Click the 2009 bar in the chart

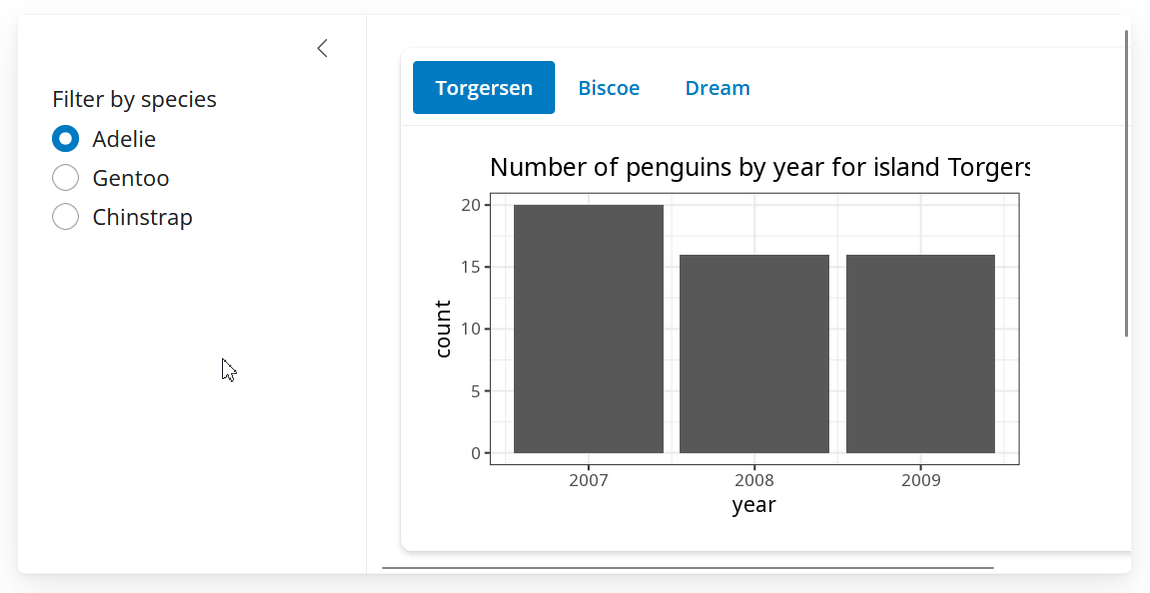click(x=920, y=354)
